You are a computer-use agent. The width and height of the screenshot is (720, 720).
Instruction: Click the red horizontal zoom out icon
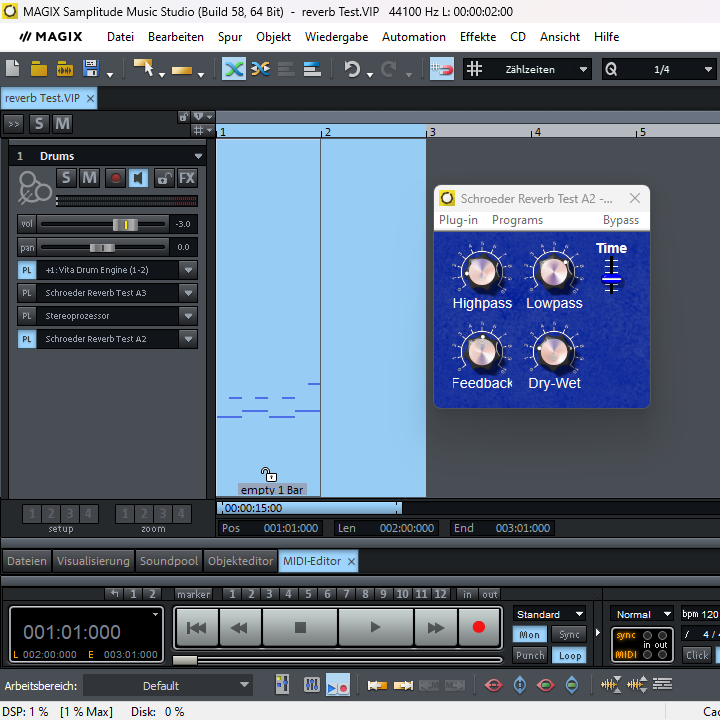click(494, 686)
